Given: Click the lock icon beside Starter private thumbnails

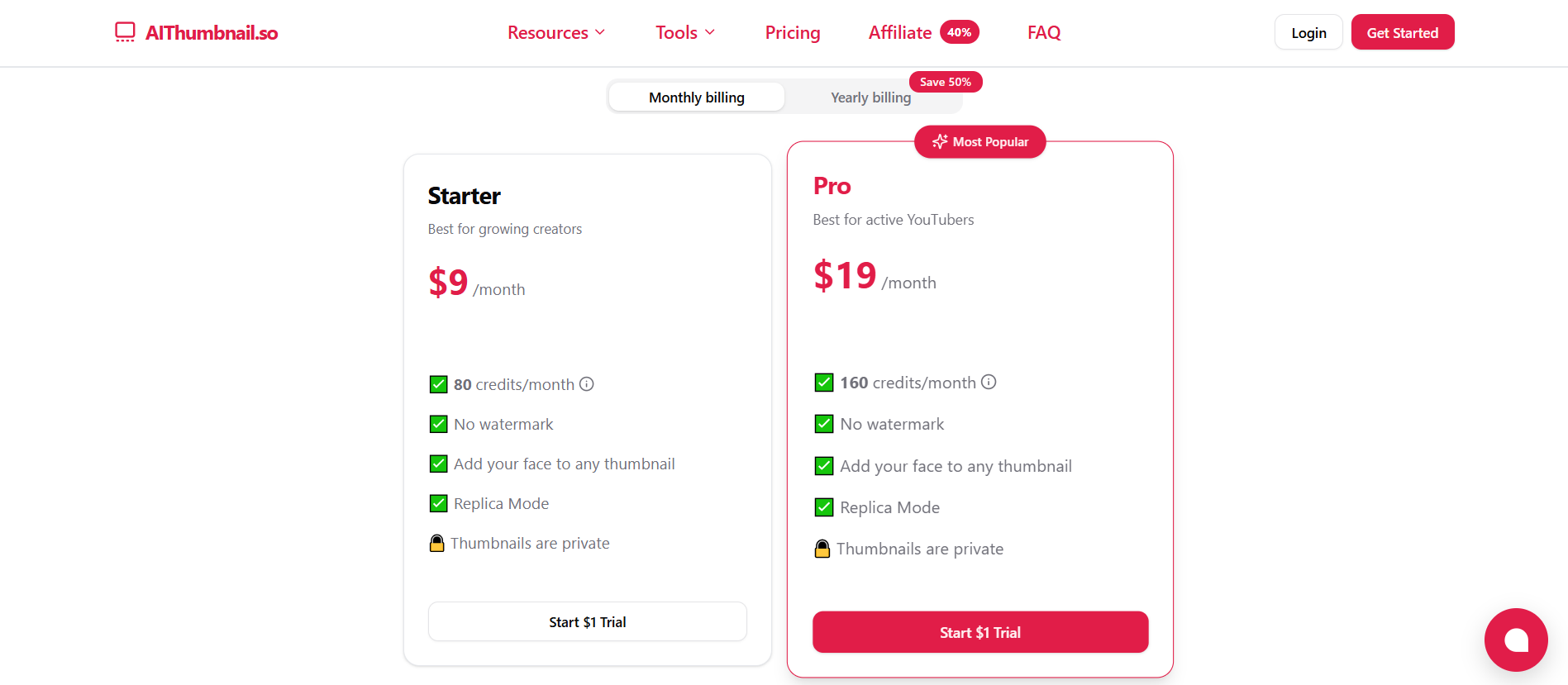Looking at the screenshot, I should (436, 543).
